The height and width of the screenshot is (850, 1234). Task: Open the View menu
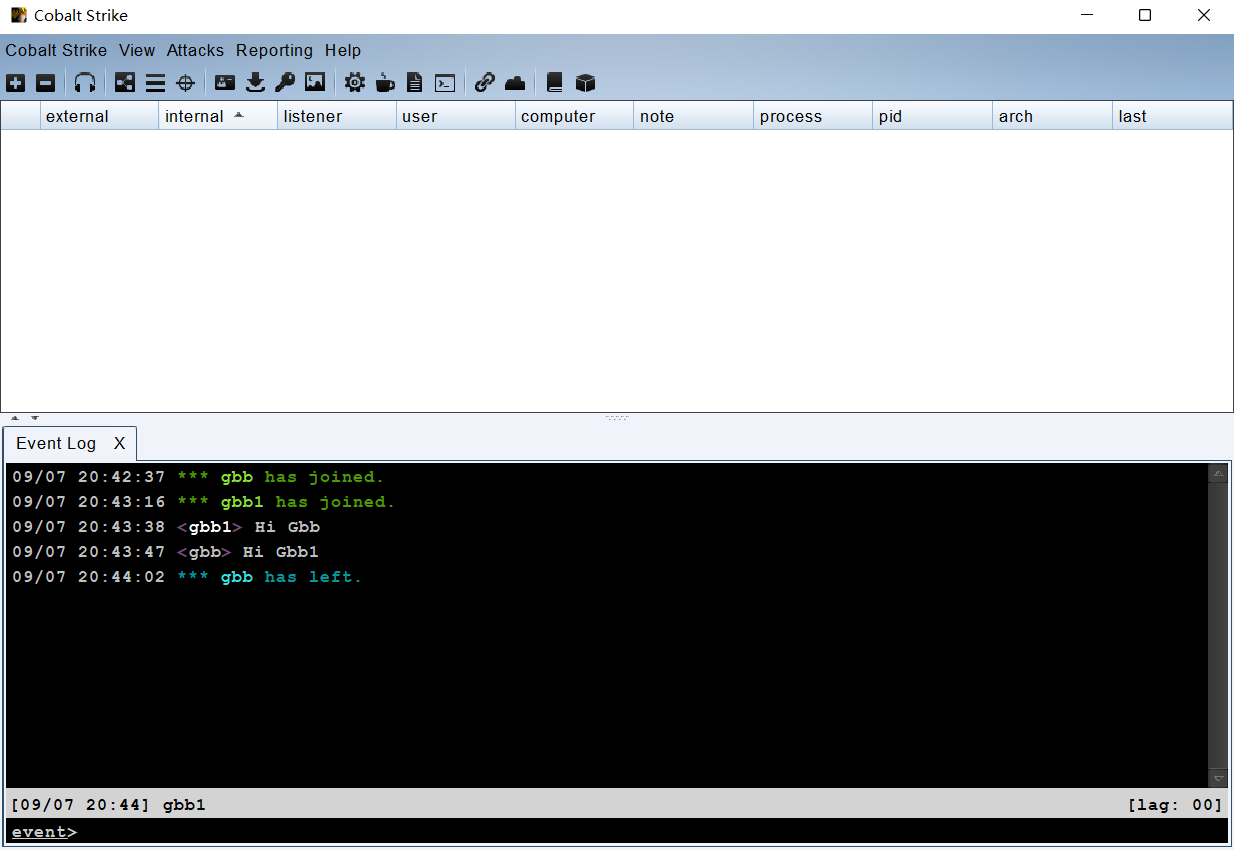click(x=137, y=50)
